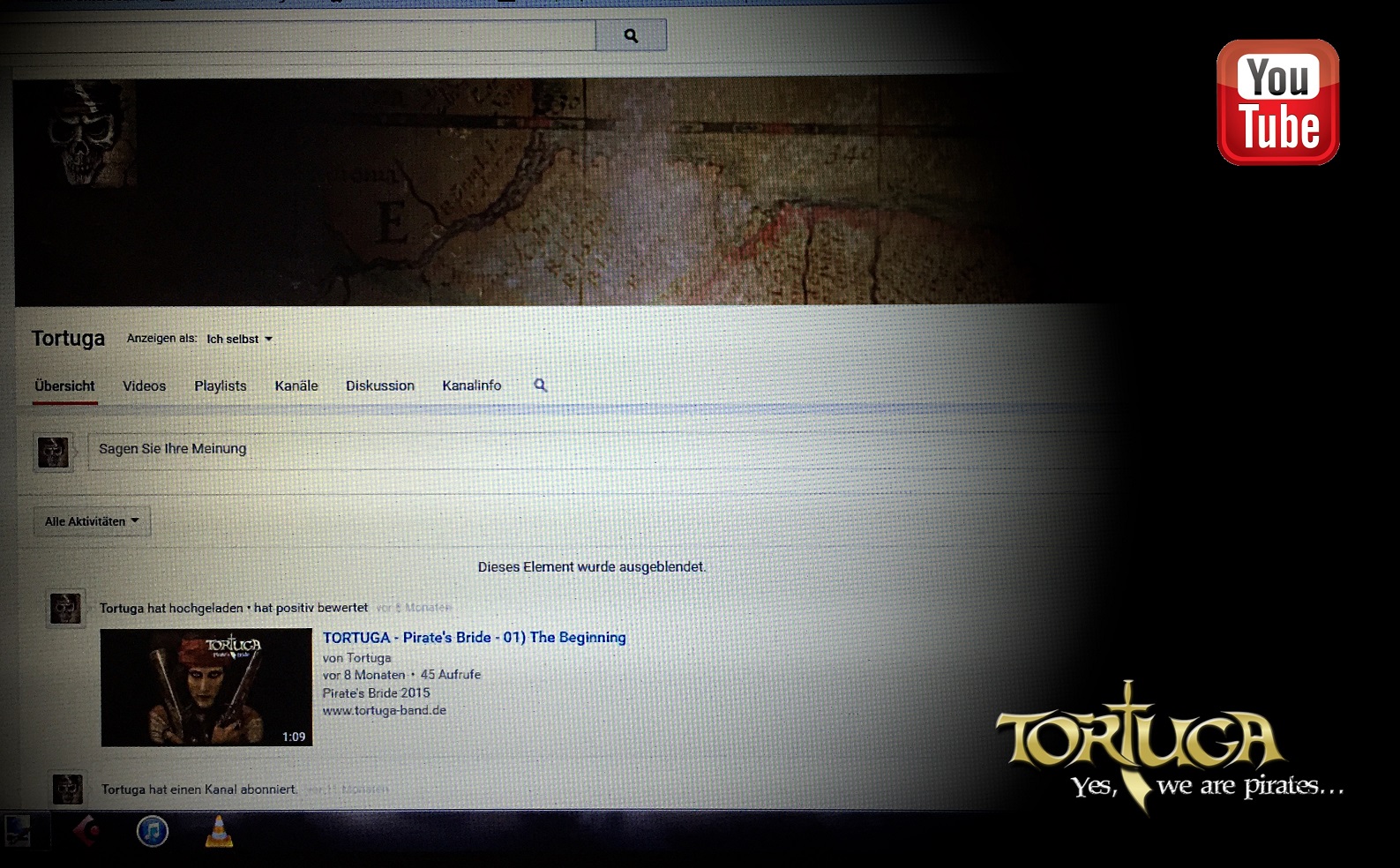The width and height of the screenshot is (1400, 868).
Task: Open the 'Alle Aktivitäten' filter dropdown
Action: pos(92,521)
